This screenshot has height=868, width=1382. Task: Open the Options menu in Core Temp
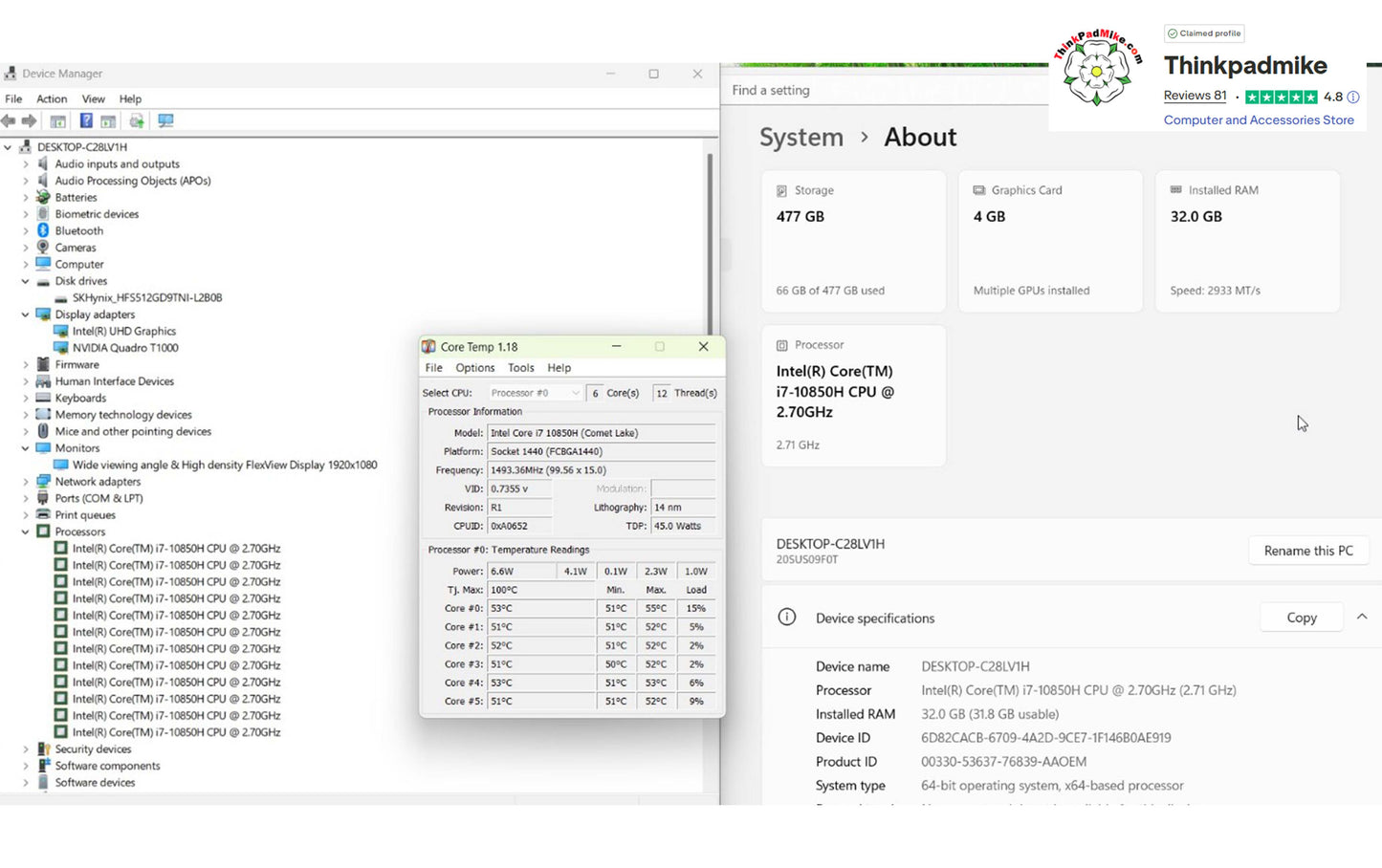click(x=474, y=368)
